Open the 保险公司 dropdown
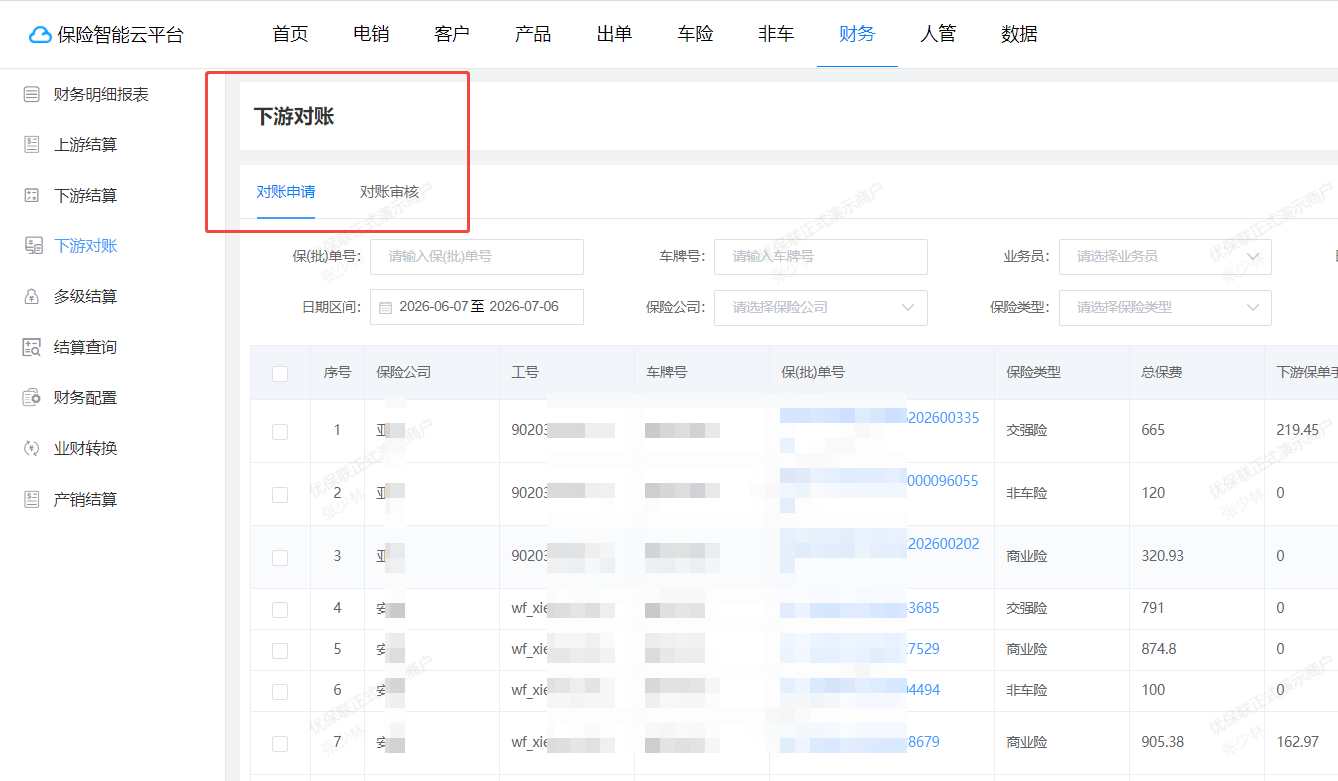The width and height of the screenshot is (1338, 781). pos(820,307)
